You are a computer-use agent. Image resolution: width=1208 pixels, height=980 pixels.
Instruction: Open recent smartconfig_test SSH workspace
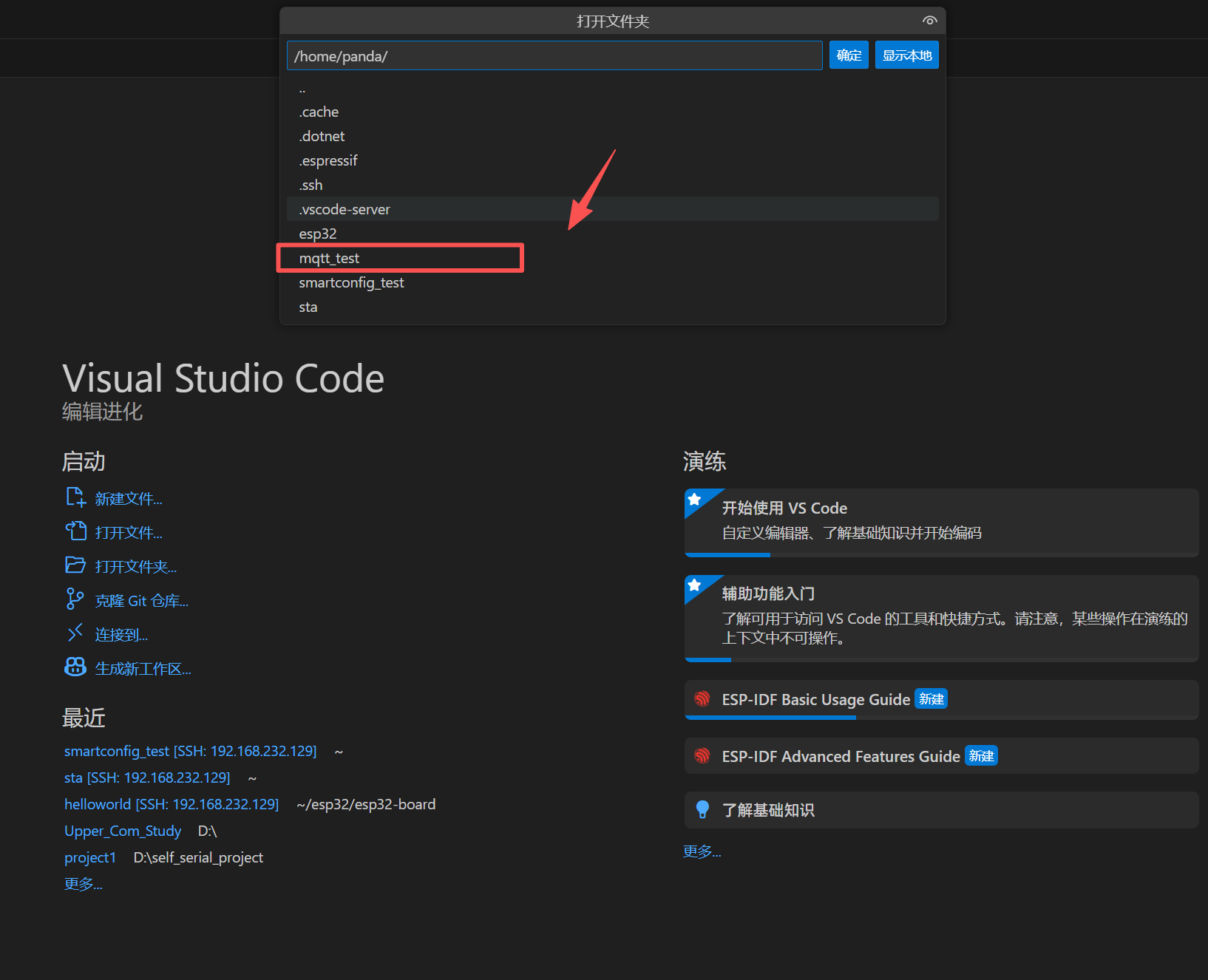click(x=190, y=751)
